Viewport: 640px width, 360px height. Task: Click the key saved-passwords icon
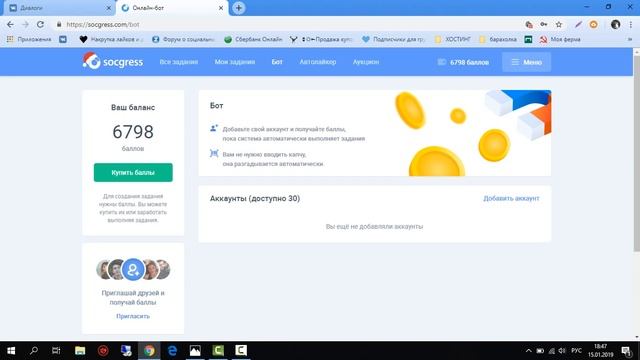(544, 24)
